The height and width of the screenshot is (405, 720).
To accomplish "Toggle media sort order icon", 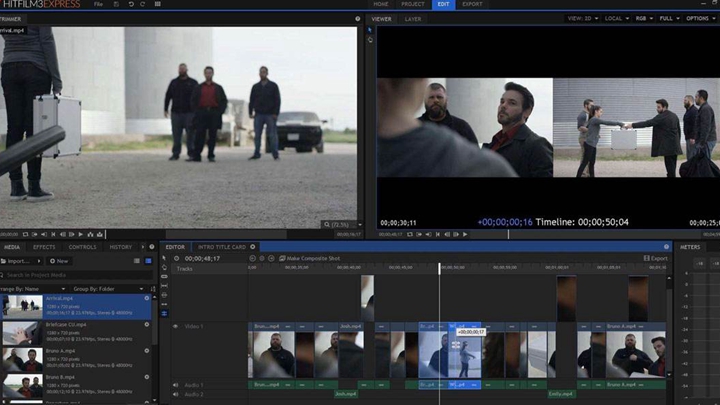I will coord(153,289).
